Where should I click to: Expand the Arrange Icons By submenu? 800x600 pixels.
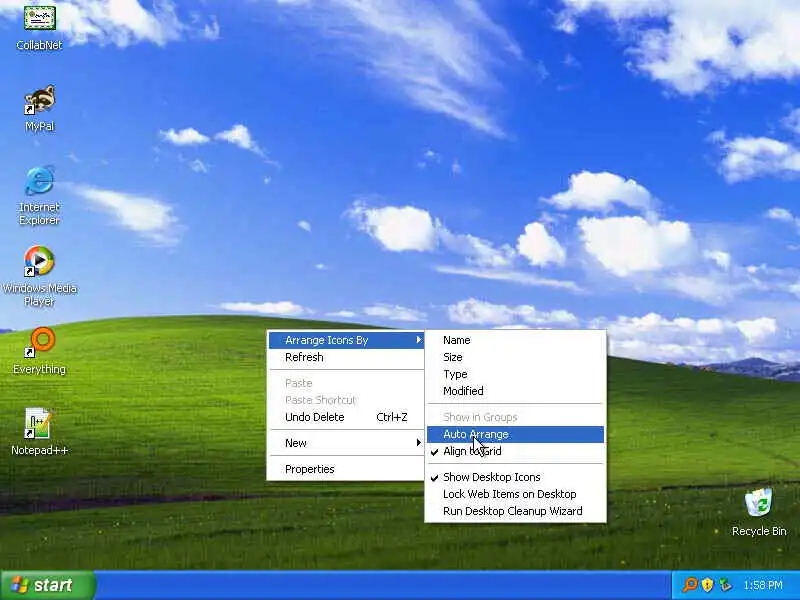[x=346, y=340]
